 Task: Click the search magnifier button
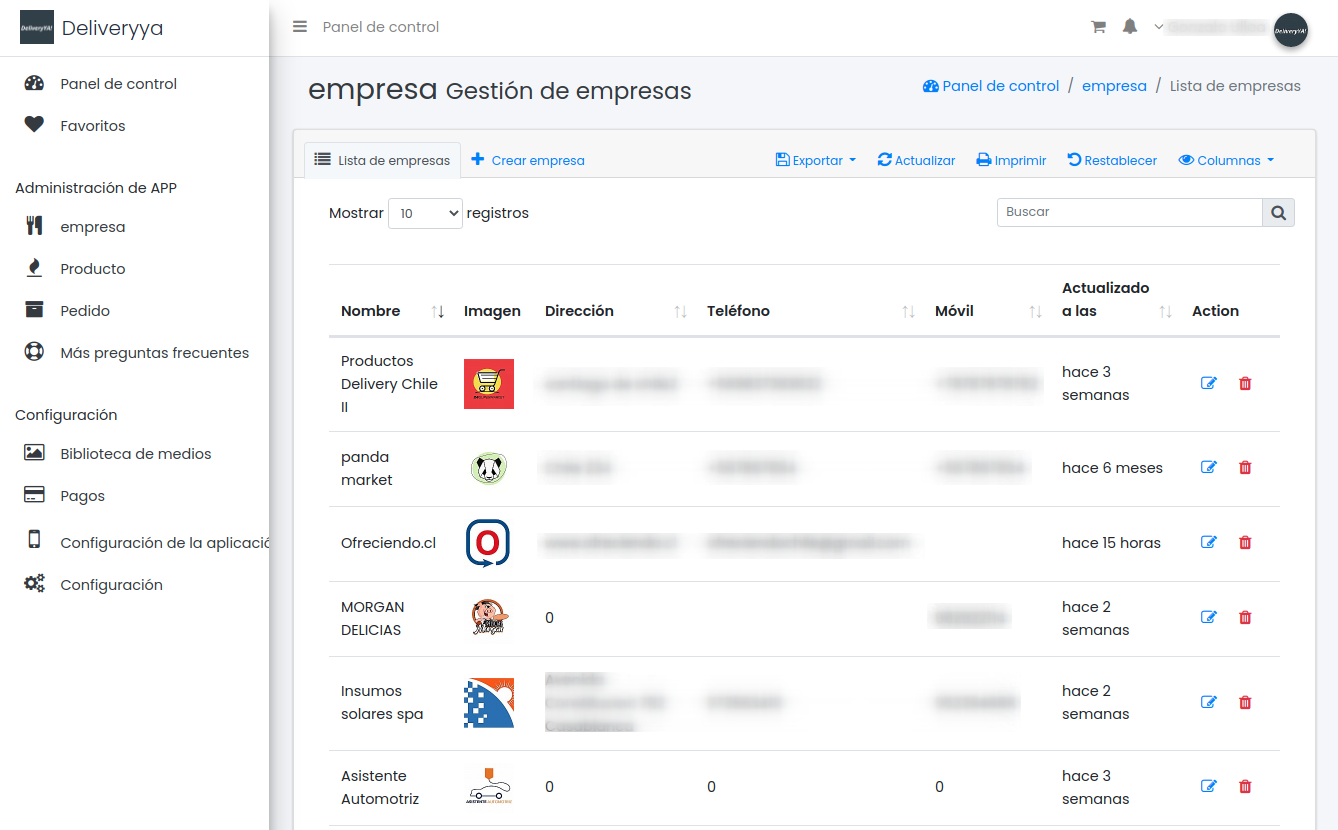1278,212
